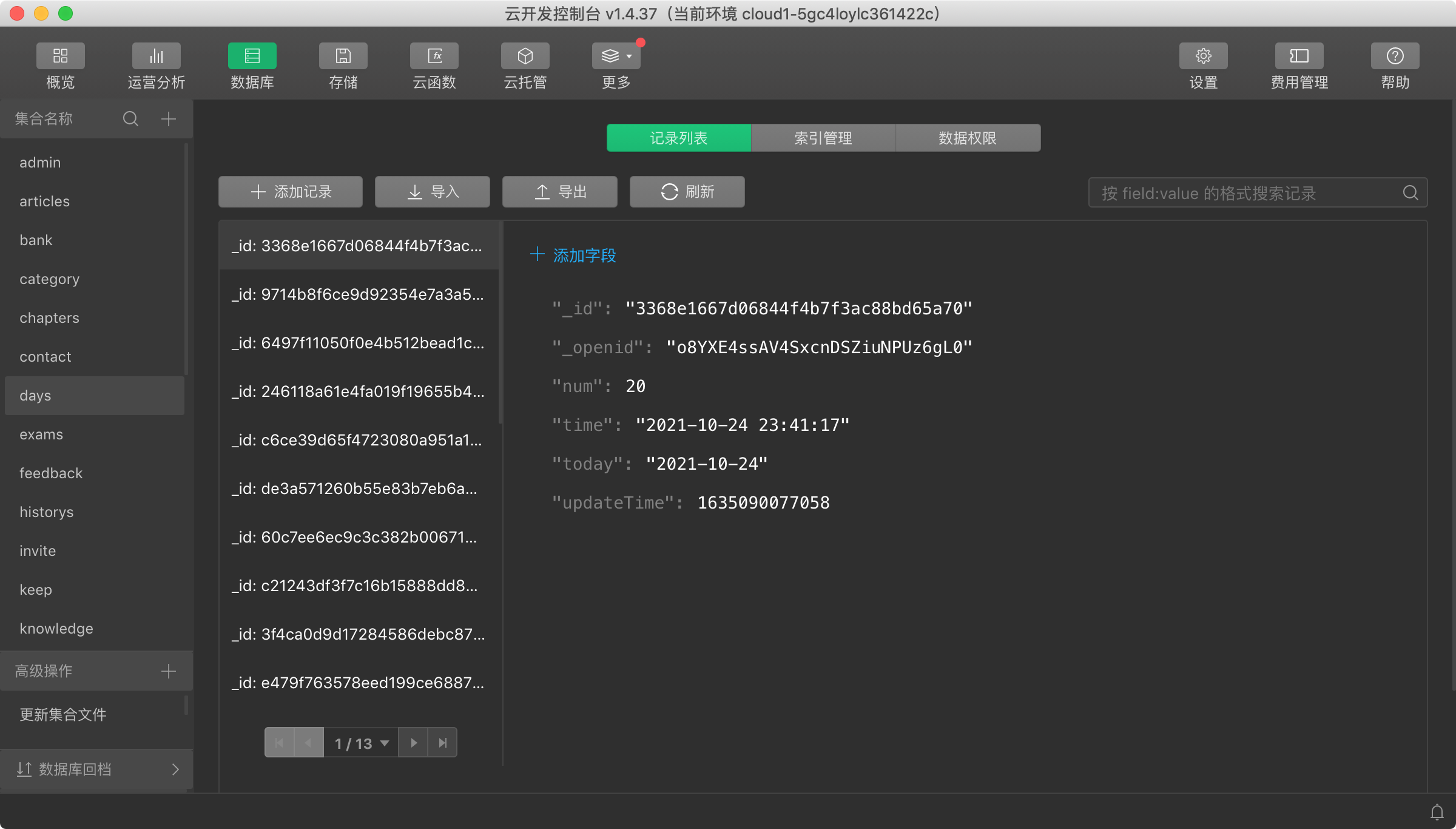Open the 存储 storage icon
The width and height of the screenshot is (1456, 829).
[x=343, y=56]
